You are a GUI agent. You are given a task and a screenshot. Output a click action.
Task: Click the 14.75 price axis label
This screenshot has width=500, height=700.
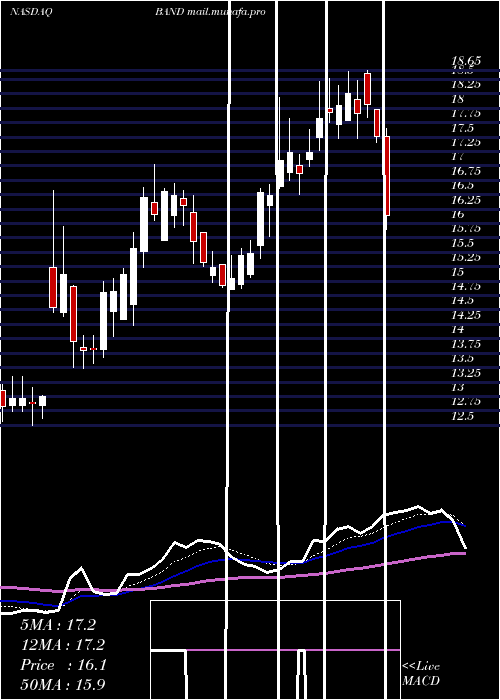466,286
